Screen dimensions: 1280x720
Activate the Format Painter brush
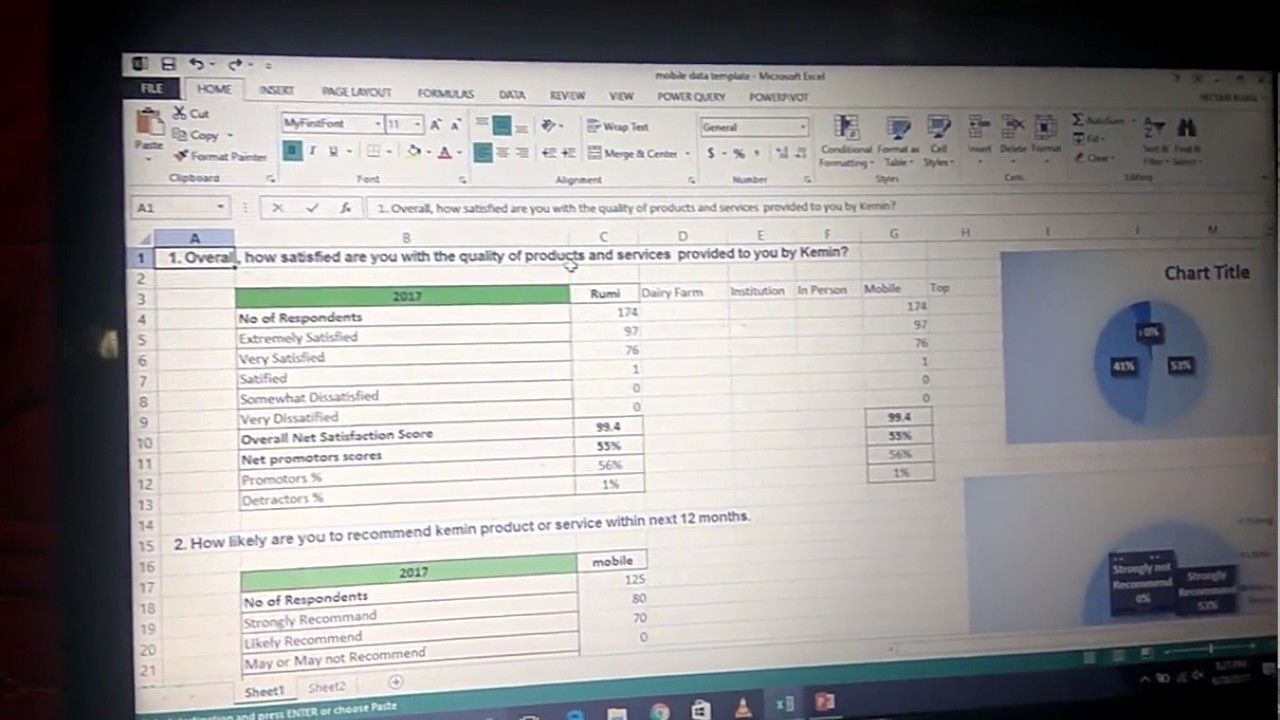coord(181,155)
